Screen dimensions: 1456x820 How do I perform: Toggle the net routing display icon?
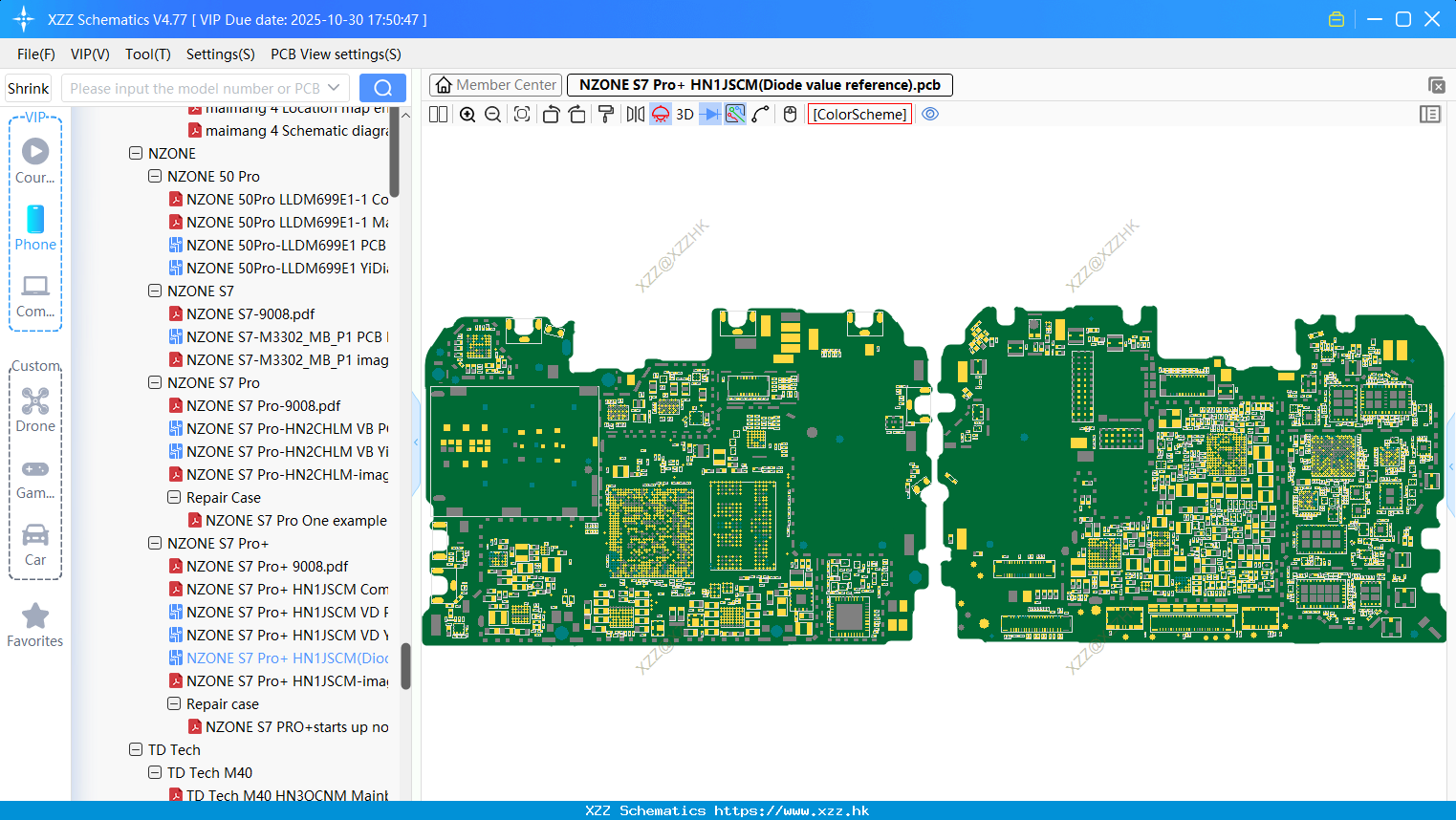pyautogui.click(x=735, y=115)
